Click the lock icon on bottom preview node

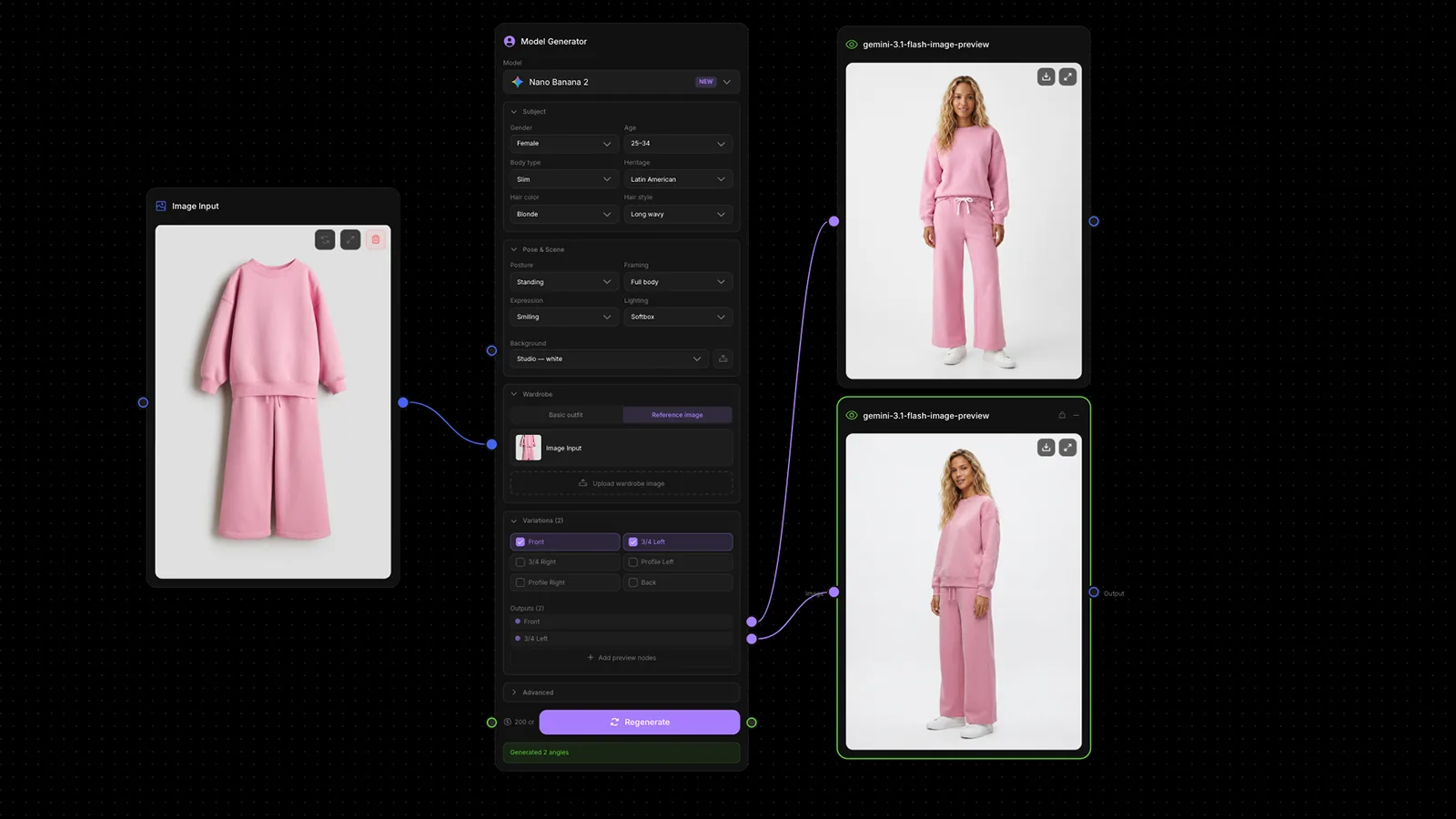(x=1062, y=415)
